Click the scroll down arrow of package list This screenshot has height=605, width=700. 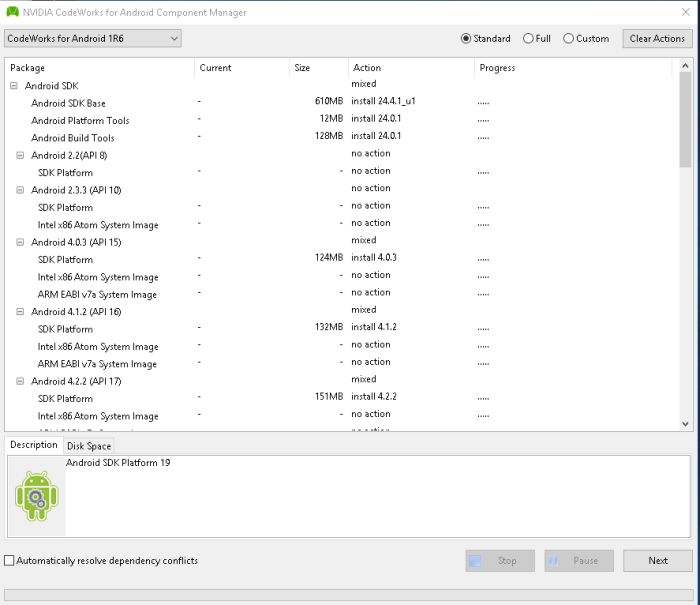click(685, 424)
